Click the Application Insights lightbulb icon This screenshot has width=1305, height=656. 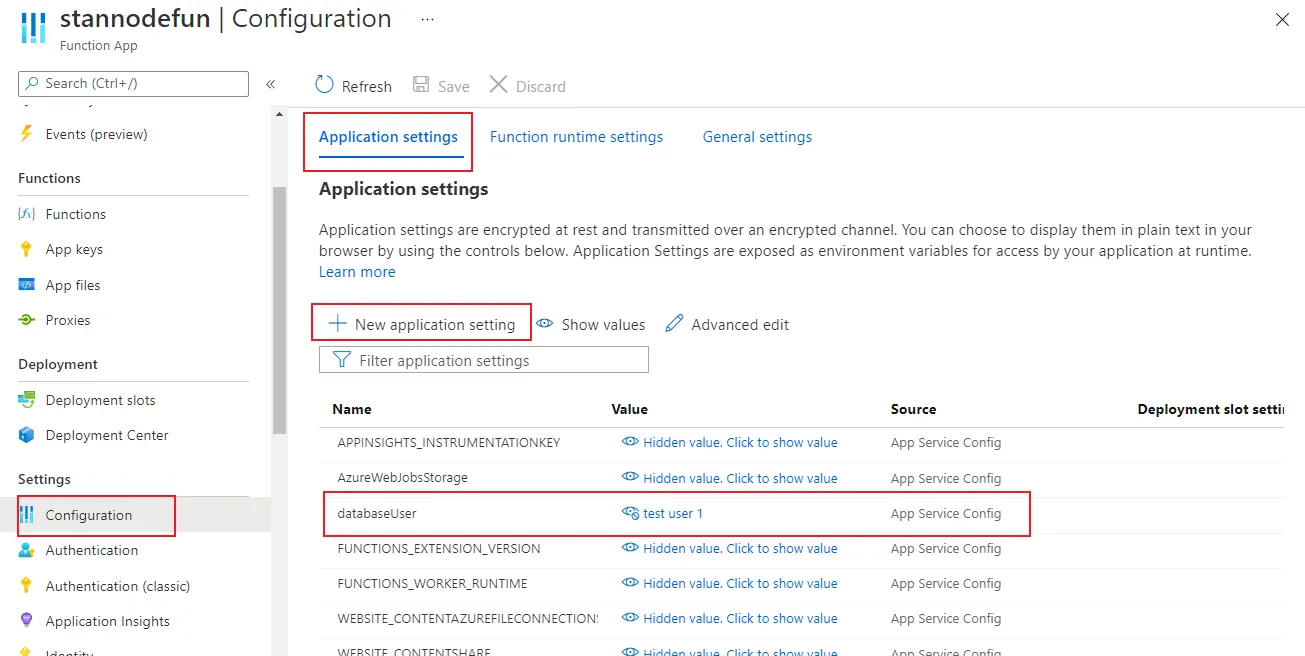coord(27,621)
